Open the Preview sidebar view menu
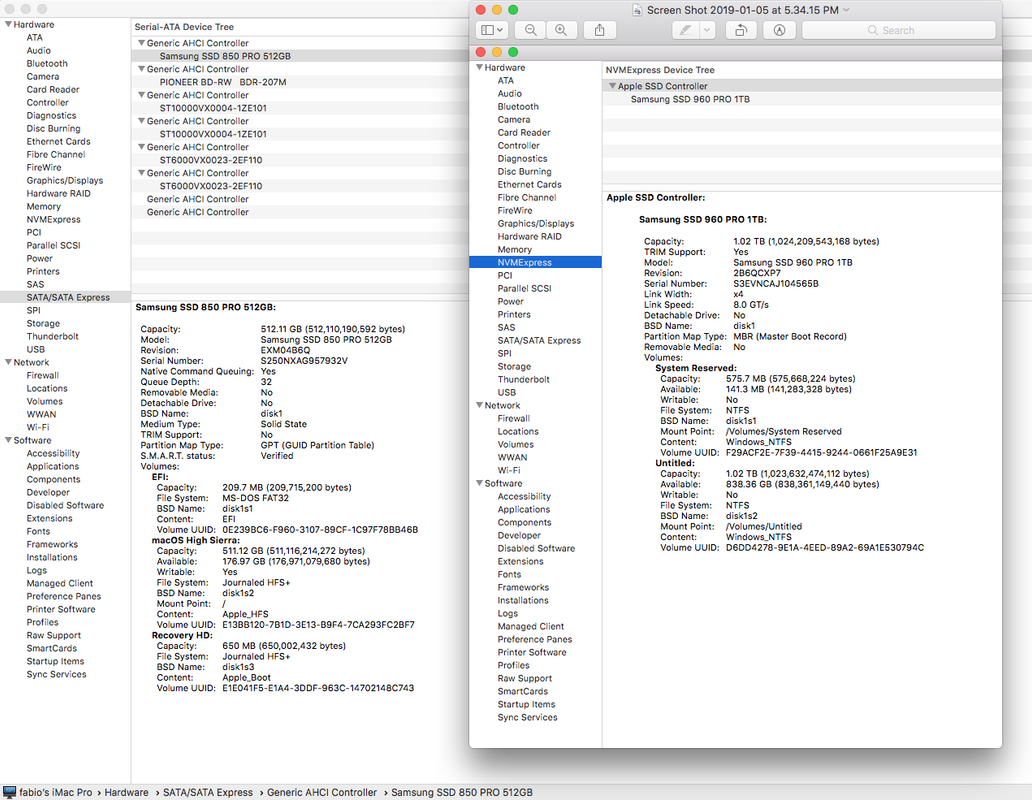 (492, 30)
